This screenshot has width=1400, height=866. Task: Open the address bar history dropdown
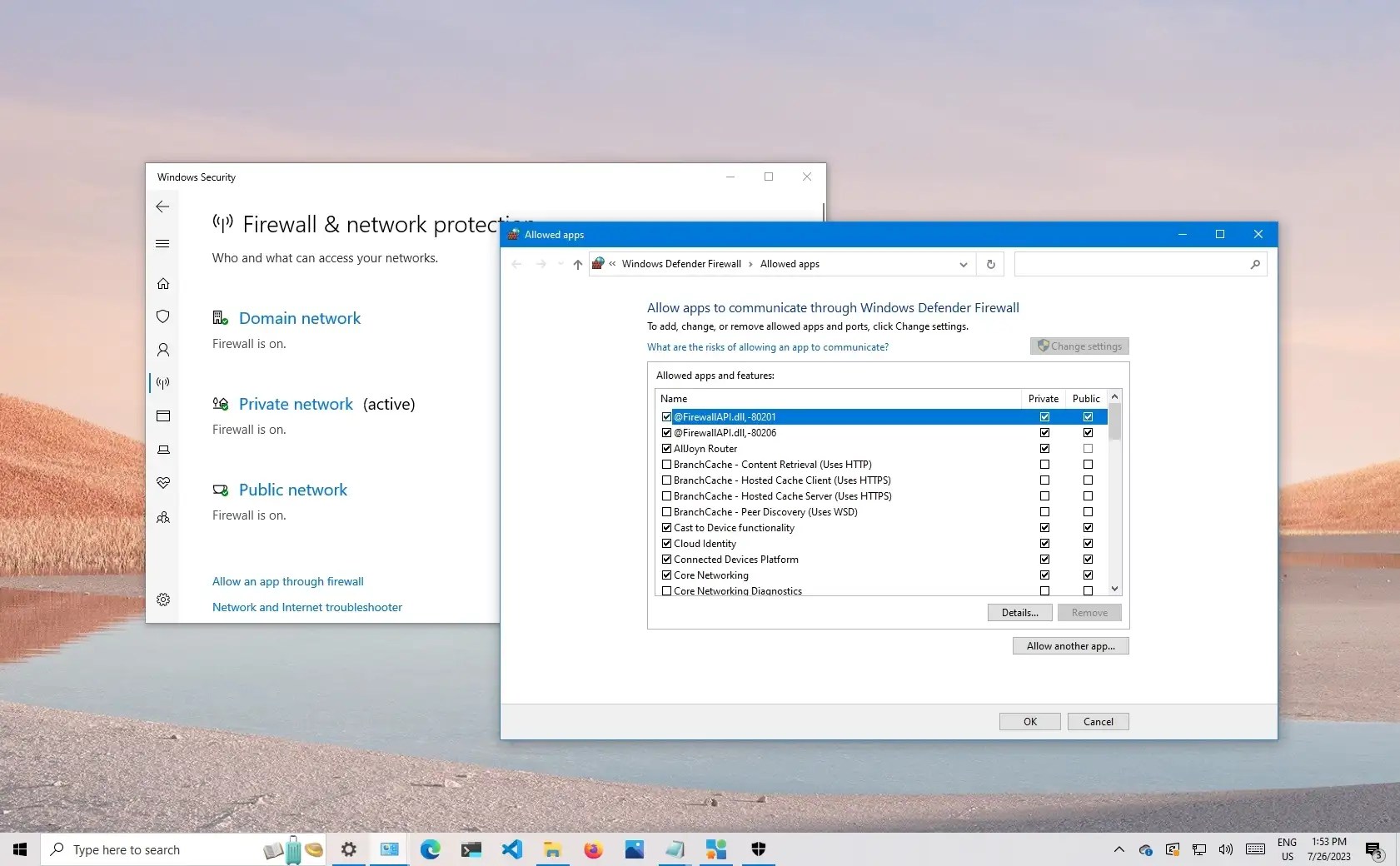tap(962, 264)
